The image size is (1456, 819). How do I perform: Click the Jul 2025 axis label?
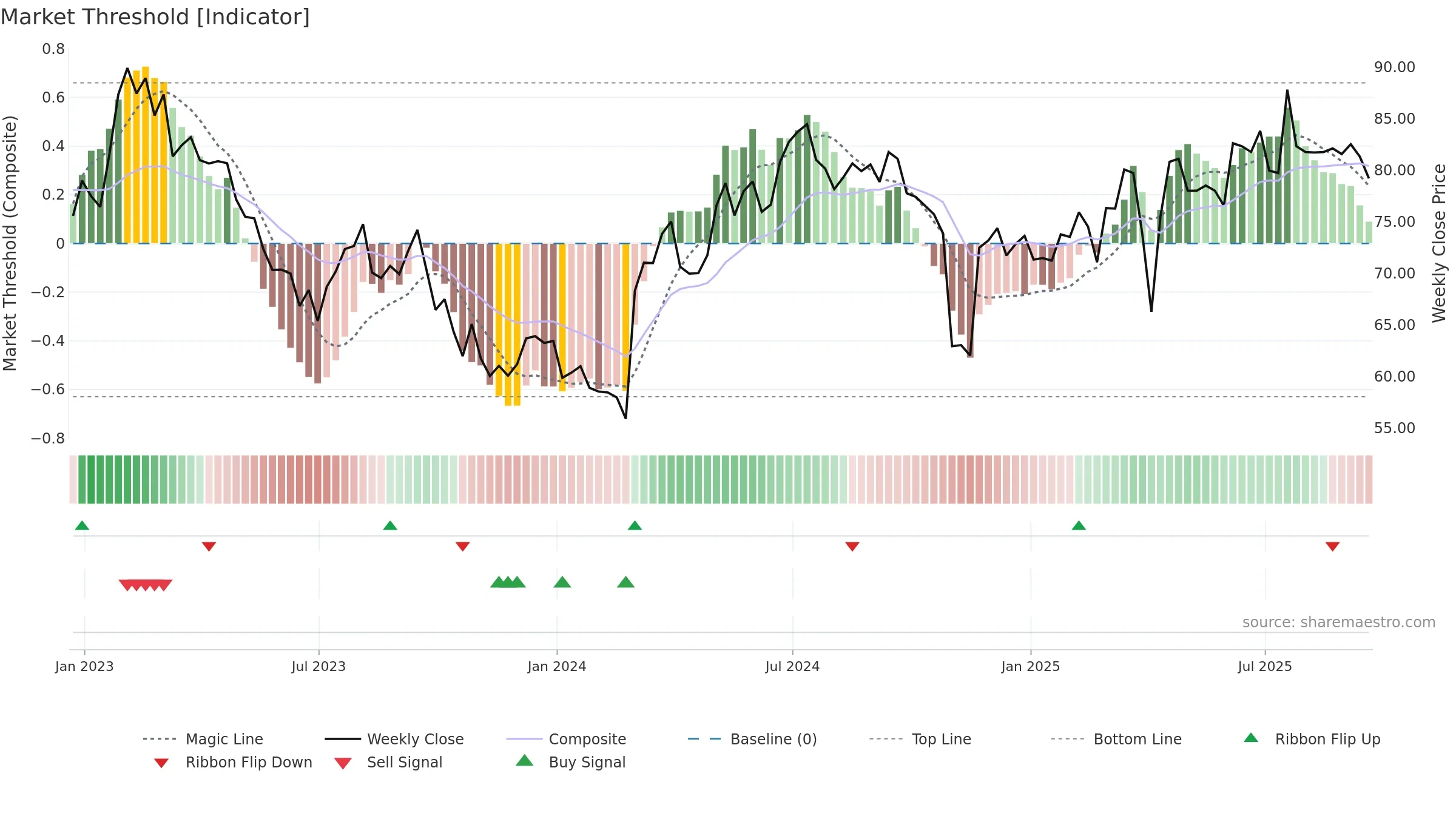(x=1265, y=667)
